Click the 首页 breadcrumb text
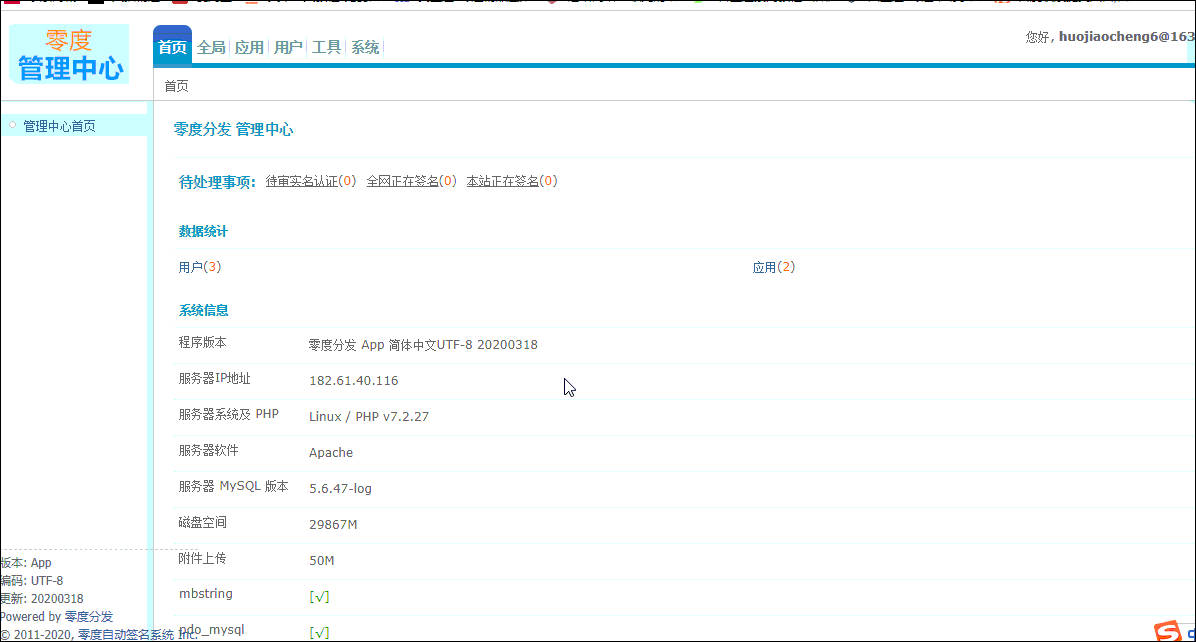Screen dimensions: 1196x642 176,85
